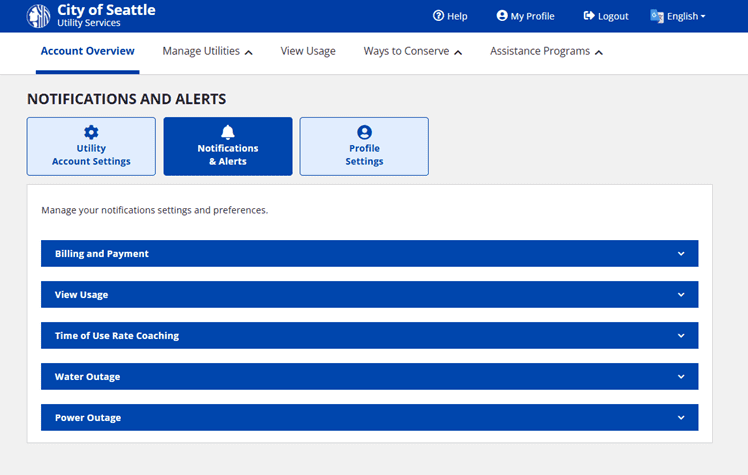Screen dimensions: 748x475
Task: Switch to the Account Overview tab
Action: click(x=87, y=51)
